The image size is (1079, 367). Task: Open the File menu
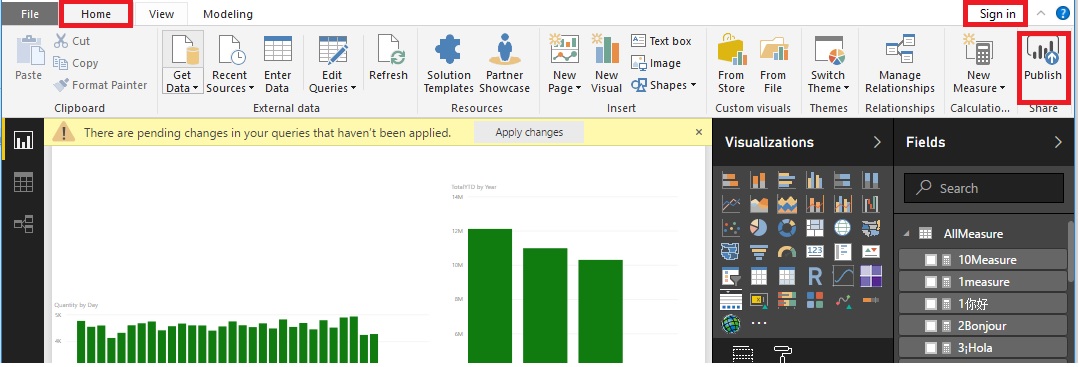pos(30,14)
